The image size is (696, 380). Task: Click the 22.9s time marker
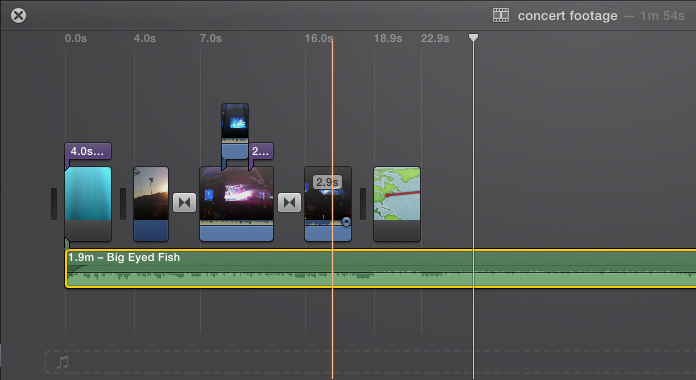pyautogui.click(x=435, y=39)
